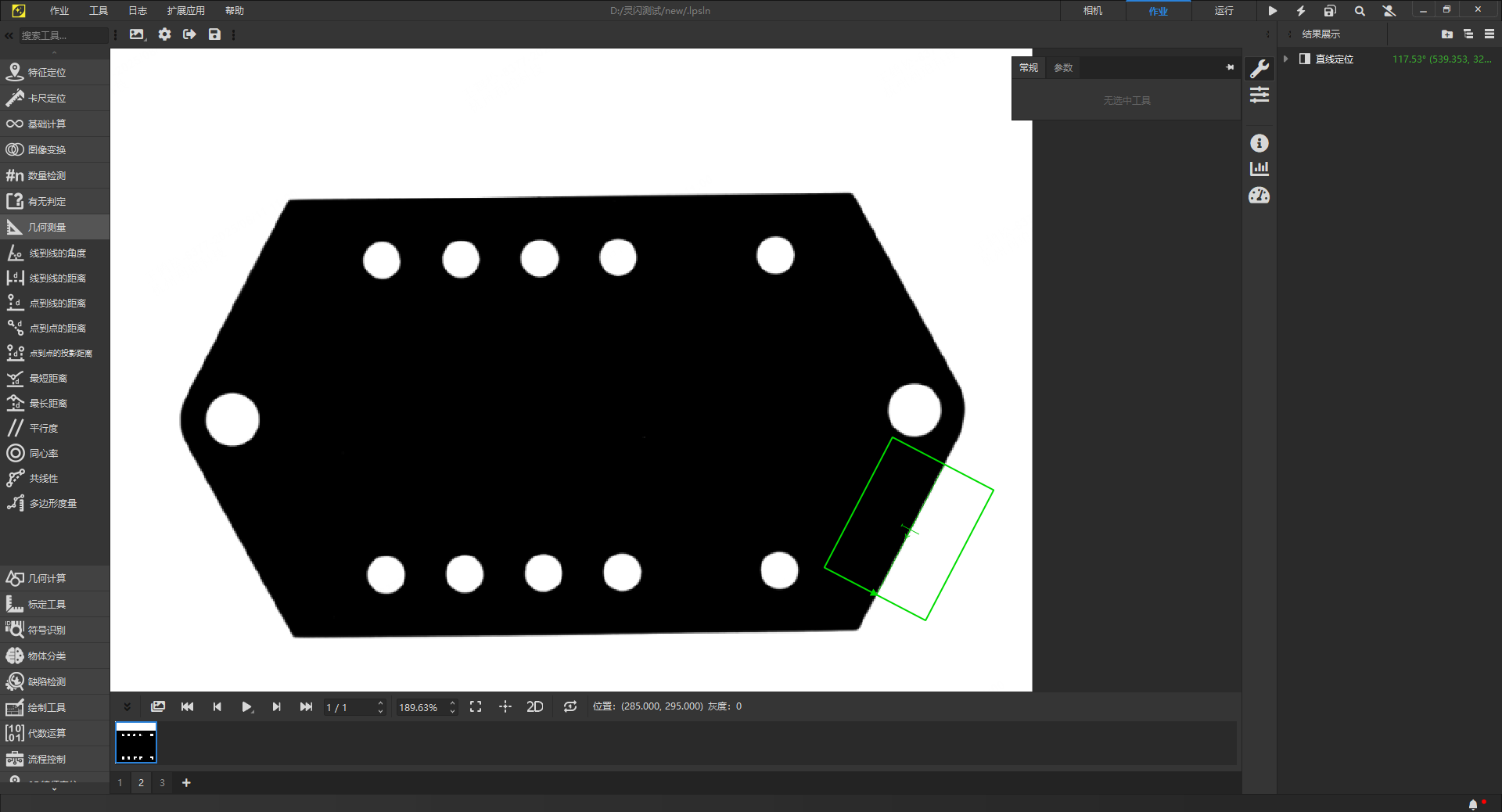Collapse the image bar with double chevron
1502x812 pixels.
(x=128, y=707)
